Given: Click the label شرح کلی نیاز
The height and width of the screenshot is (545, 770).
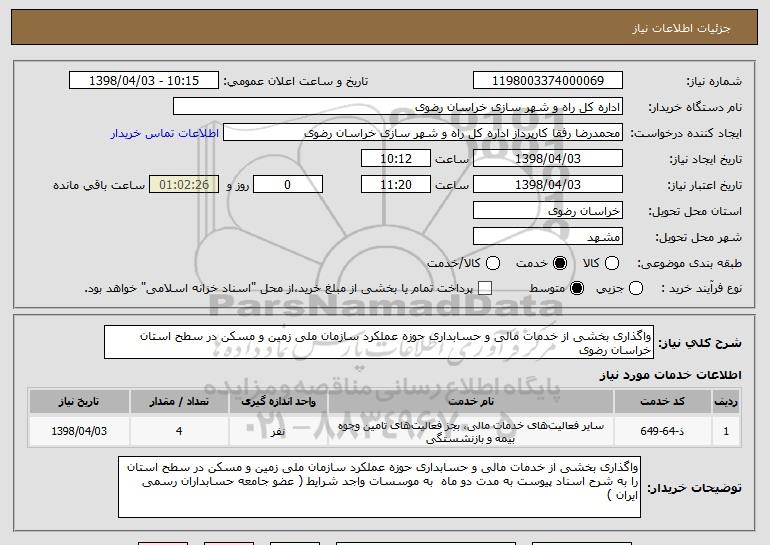Looking at the screenshot, I should [x=700, y=343].
